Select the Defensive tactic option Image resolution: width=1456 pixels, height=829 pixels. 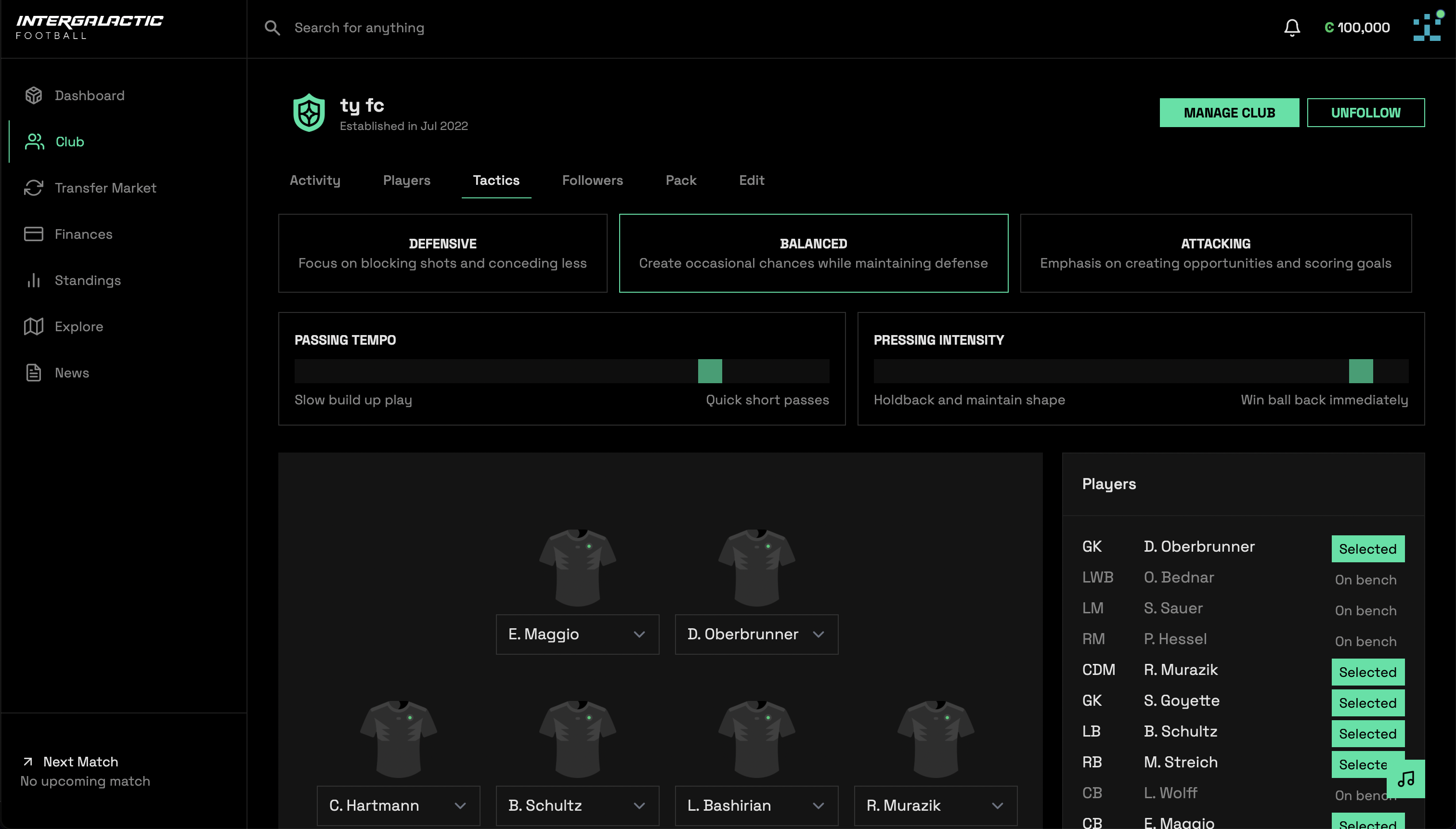coord(442,253)
